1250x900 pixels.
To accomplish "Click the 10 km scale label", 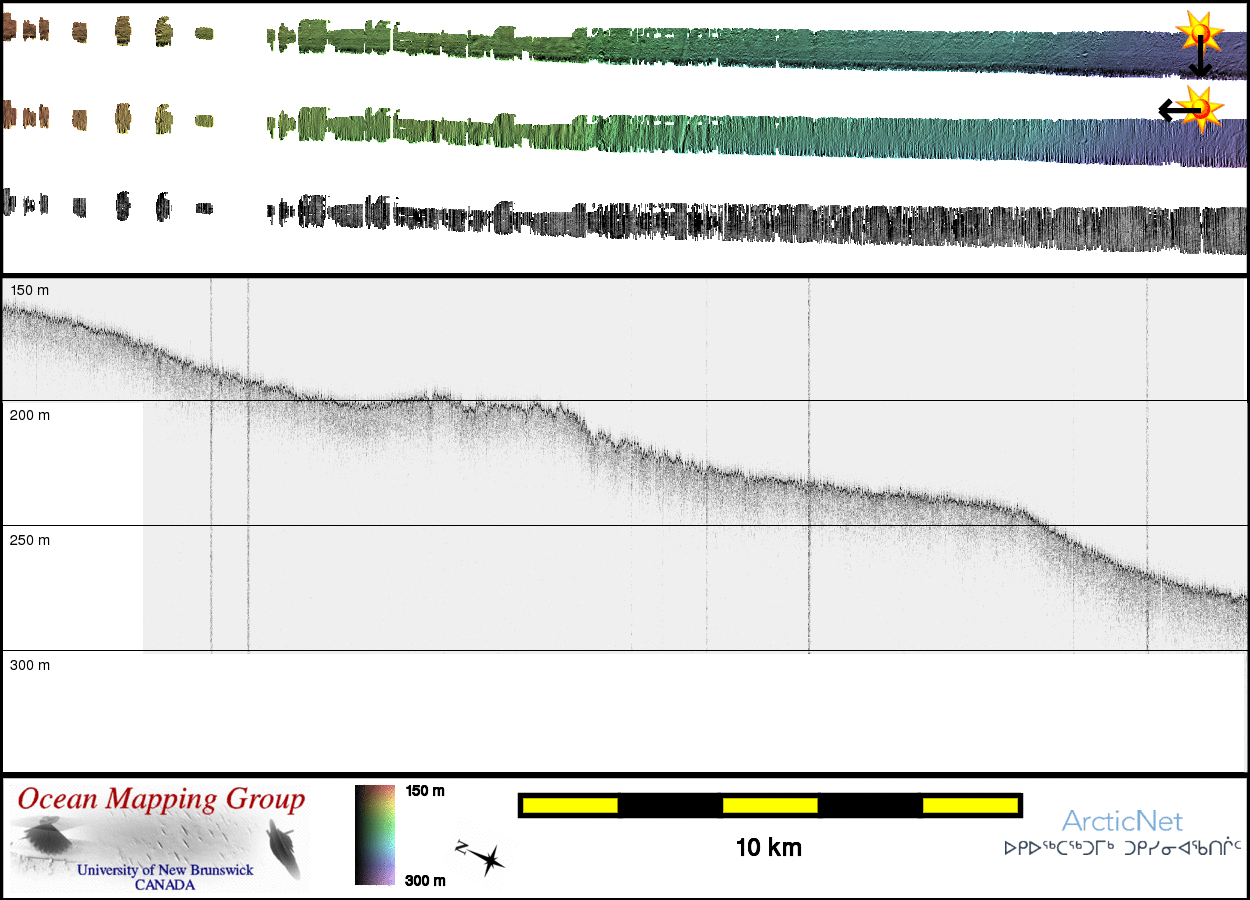I will (x=768, y=848).
